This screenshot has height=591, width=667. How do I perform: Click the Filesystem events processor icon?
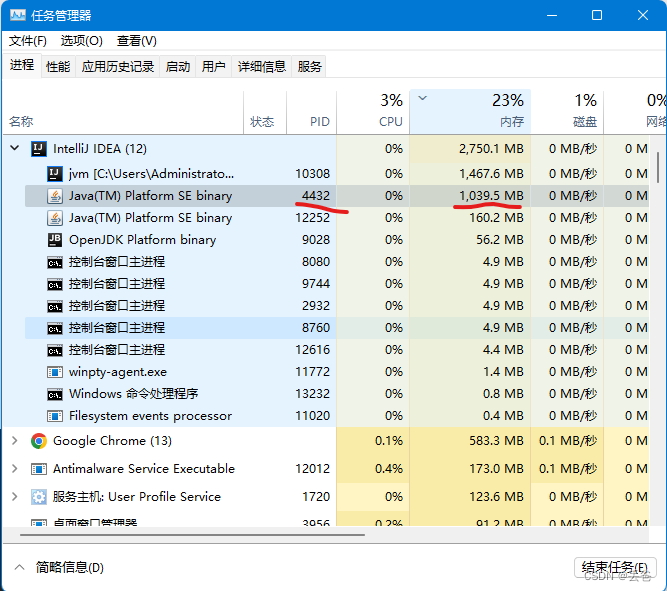coord(54,416)
